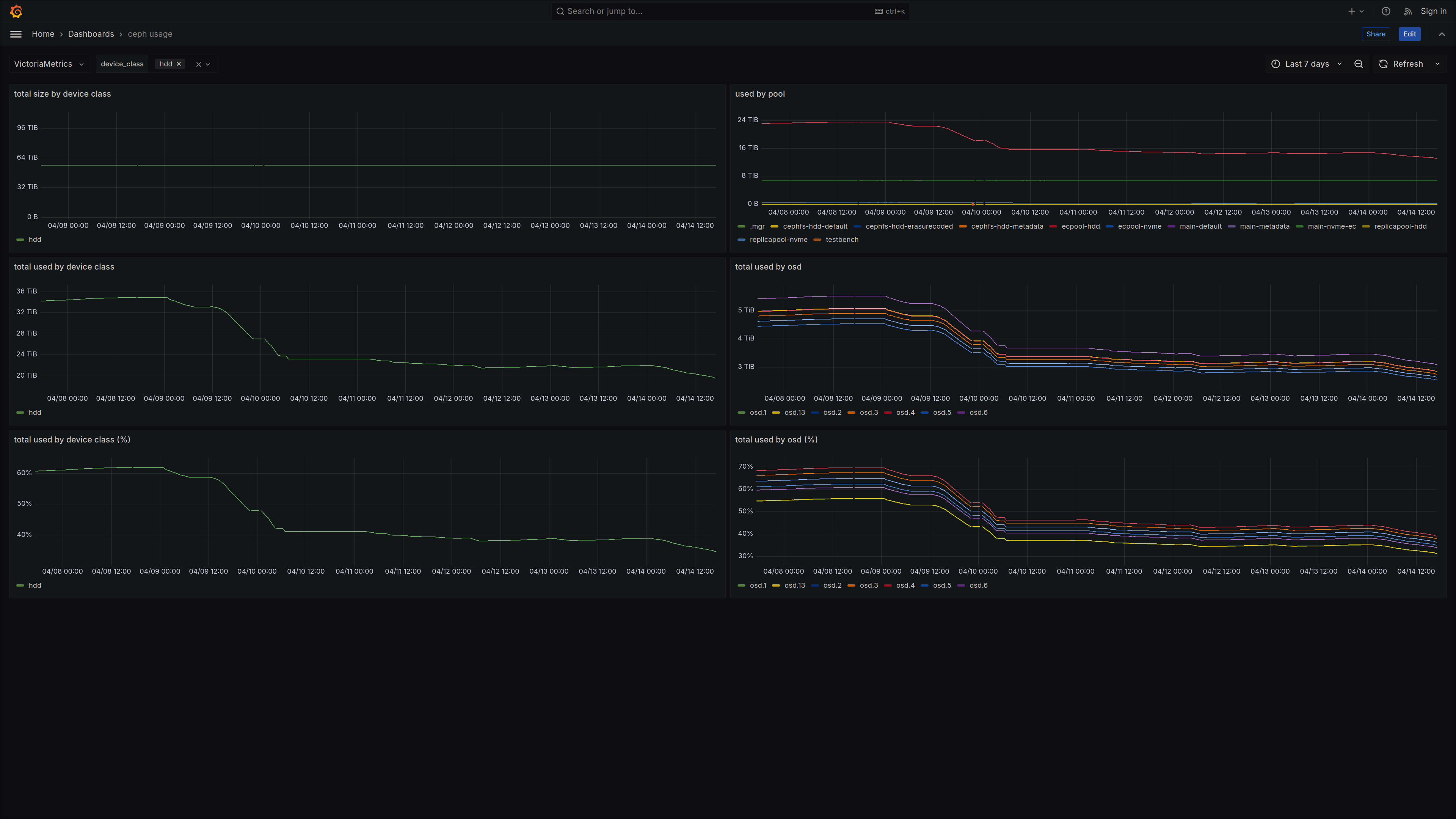Toggle replicapool-nvme series visibility
The width and height of the screenshot is (1456, 819).
778,240
